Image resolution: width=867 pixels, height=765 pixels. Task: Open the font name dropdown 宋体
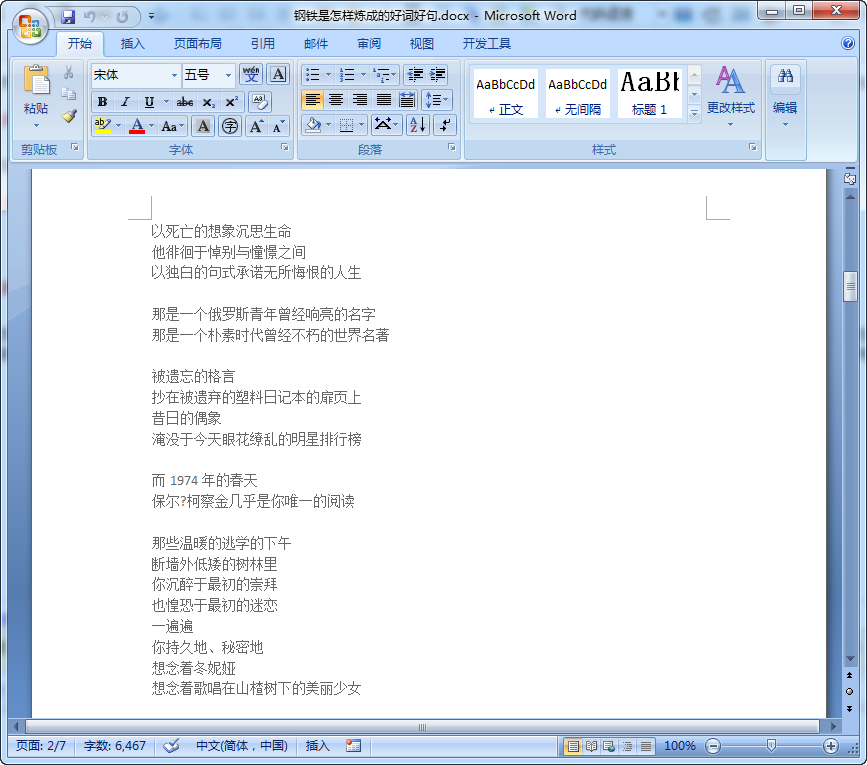pos(174,75)
